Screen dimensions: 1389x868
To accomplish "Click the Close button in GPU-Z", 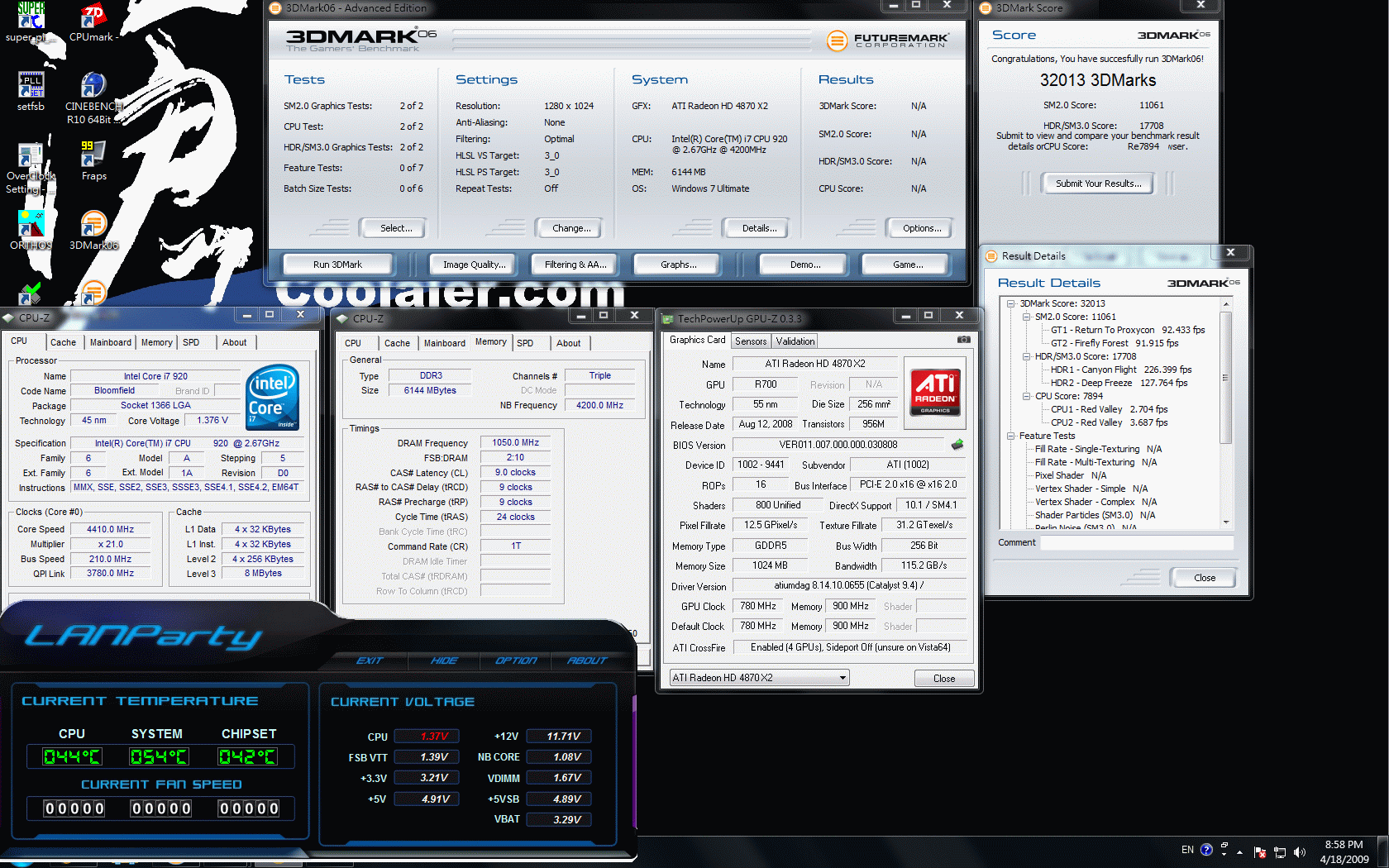I will 944,679.
